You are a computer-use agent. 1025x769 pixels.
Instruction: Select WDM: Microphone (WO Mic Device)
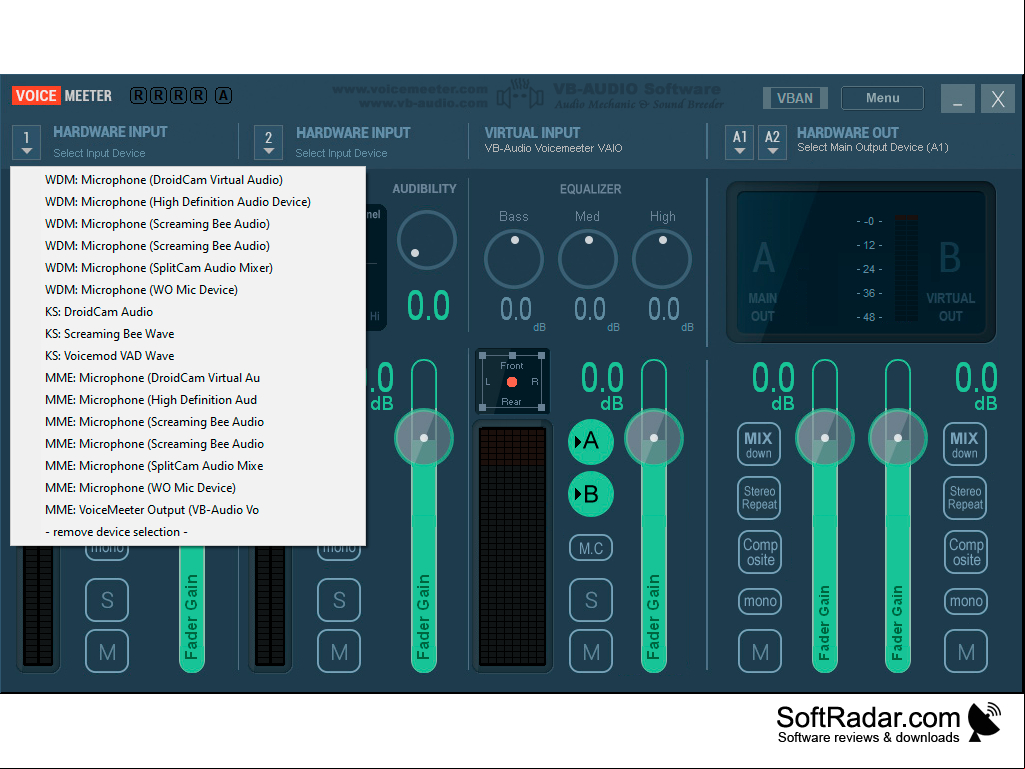pyautogui.click(x=188, y=290)
